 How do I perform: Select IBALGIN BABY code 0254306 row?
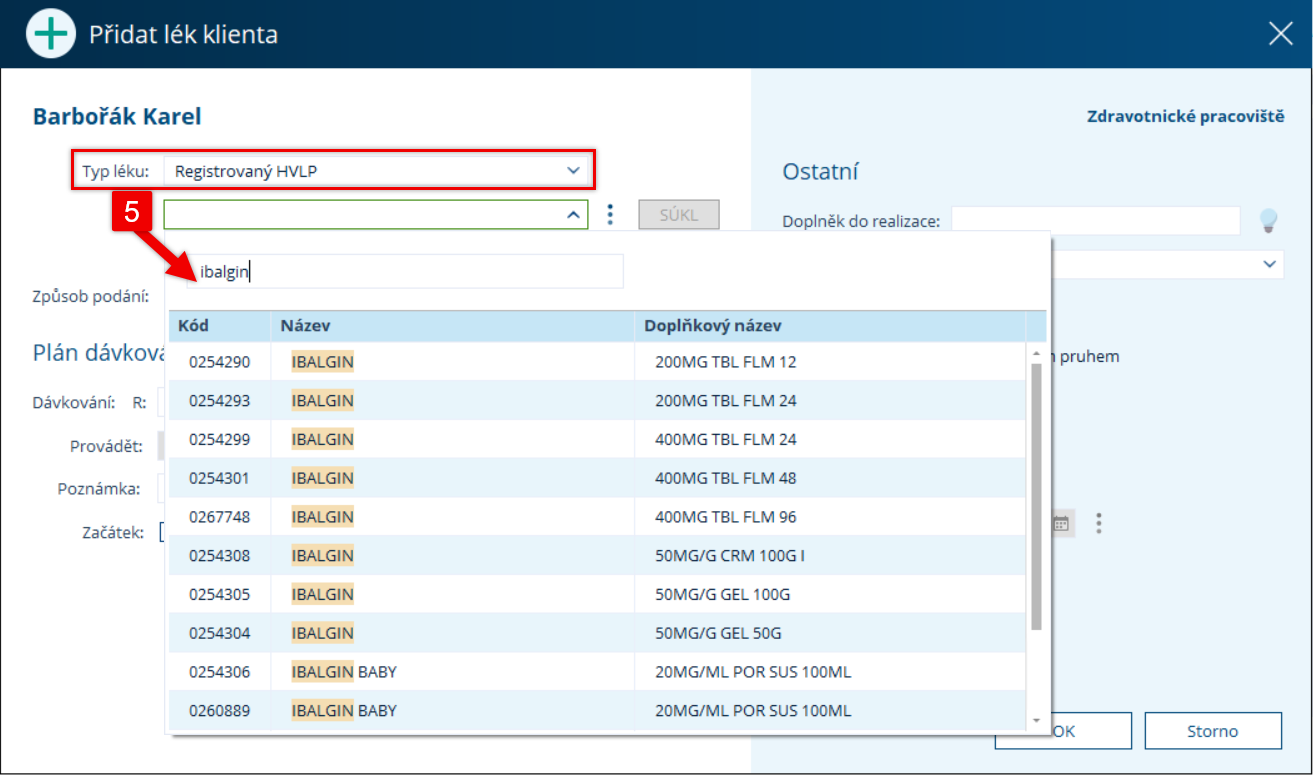[597, 672]
